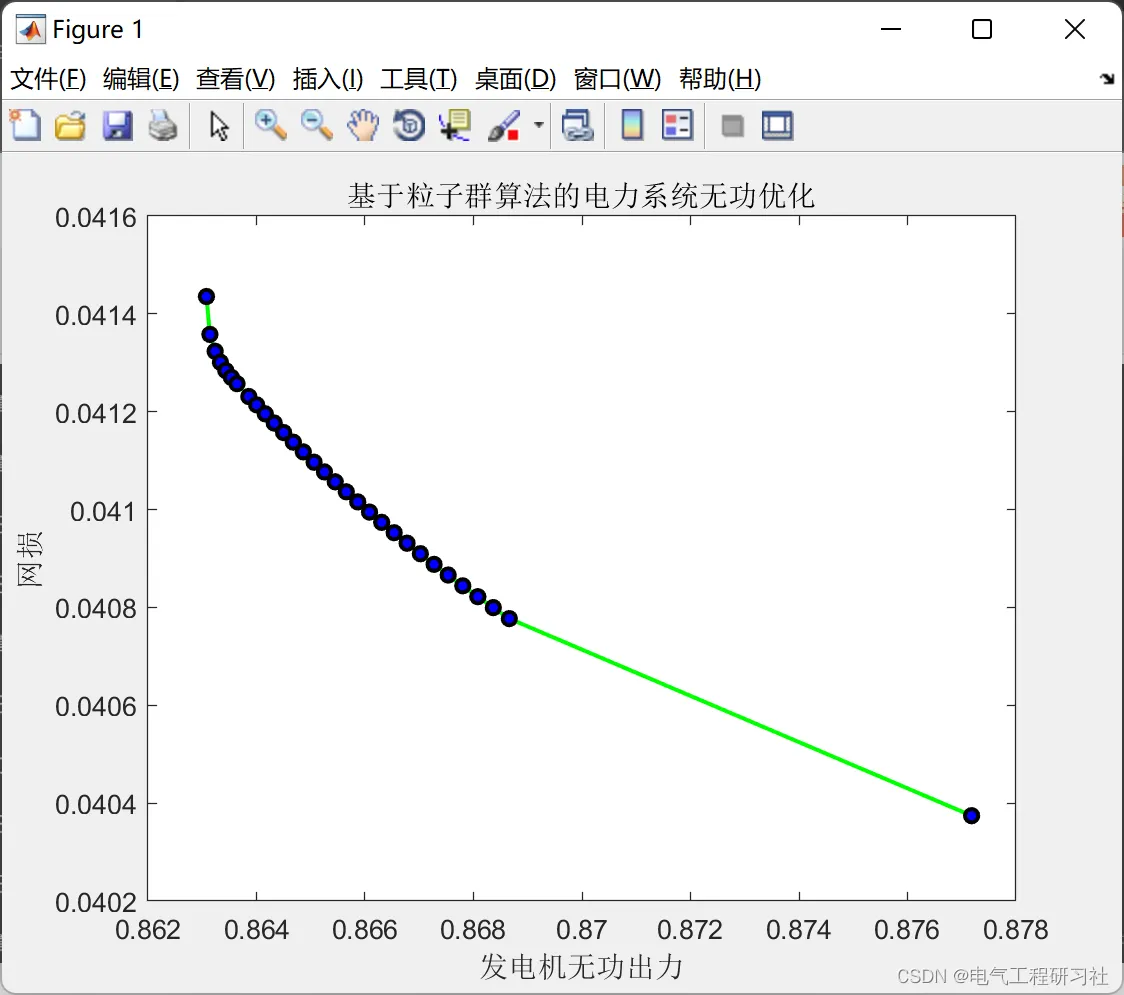Insert a legend using the toolbar icon
This screenshot has height=995, width=1124.
[x=677, y=125]
